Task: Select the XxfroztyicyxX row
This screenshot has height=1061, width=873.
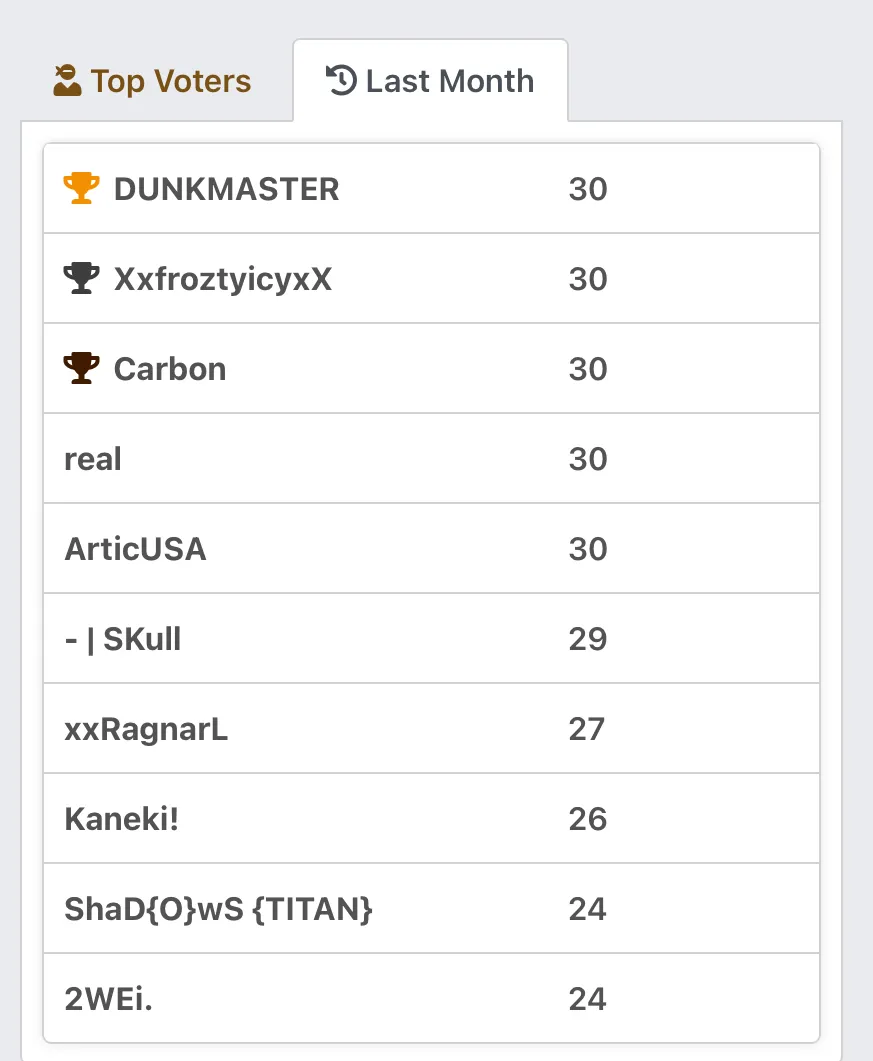Action: pos(431,279)
